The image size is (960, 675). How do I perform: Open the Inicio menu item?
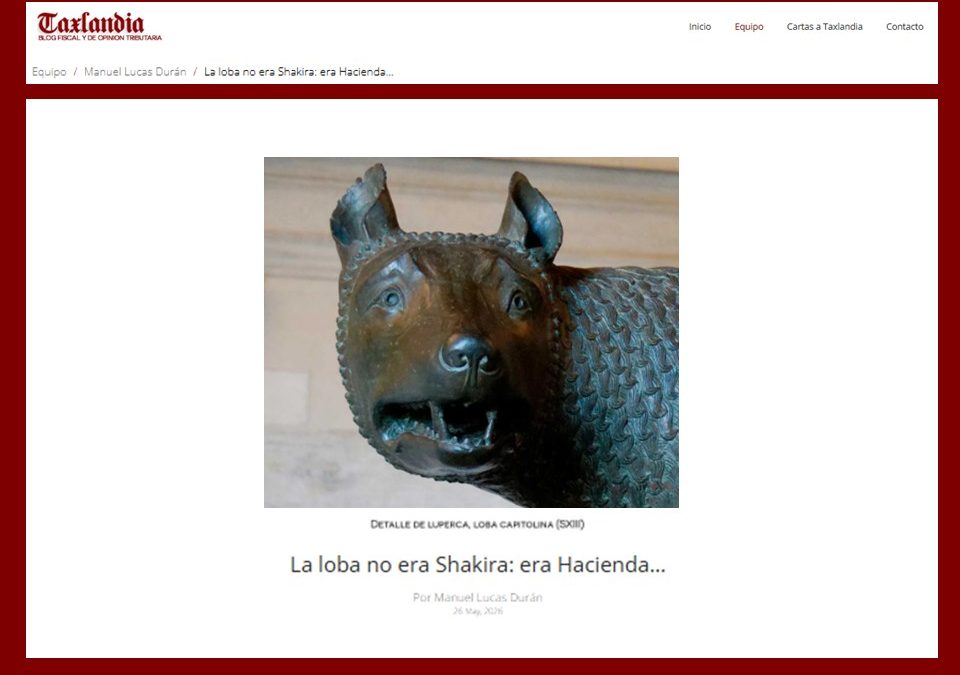point(700,26)
